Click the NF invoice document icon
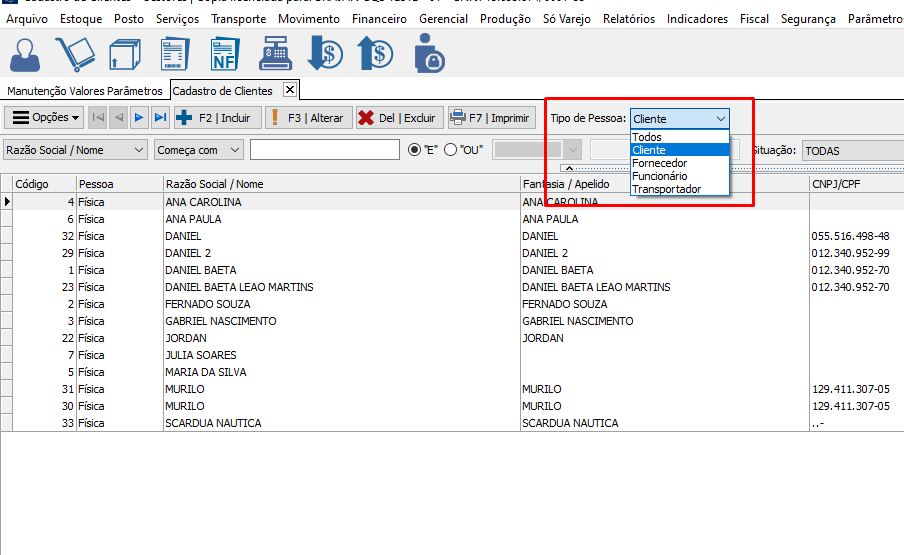This screenshot has height=555, width=904. pyautogui.click(x=225, y=54)
